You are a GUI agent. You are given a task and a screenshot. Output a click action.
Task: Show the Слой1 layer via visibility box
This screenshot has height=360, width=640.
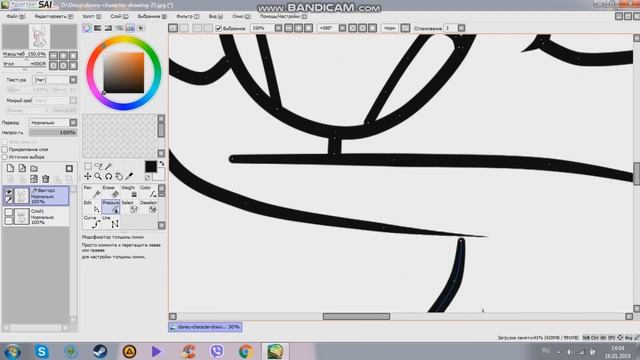point(9,212)
